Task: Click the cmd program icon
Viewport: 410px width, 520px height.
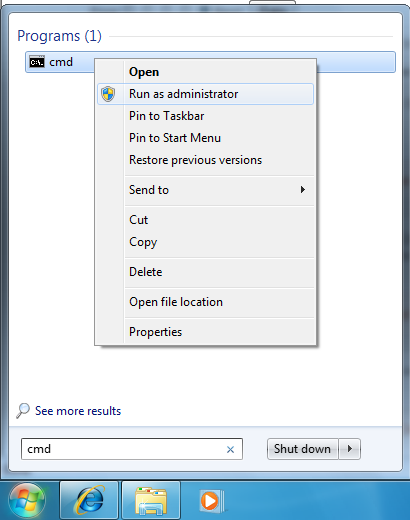Action: pos(37,62)
